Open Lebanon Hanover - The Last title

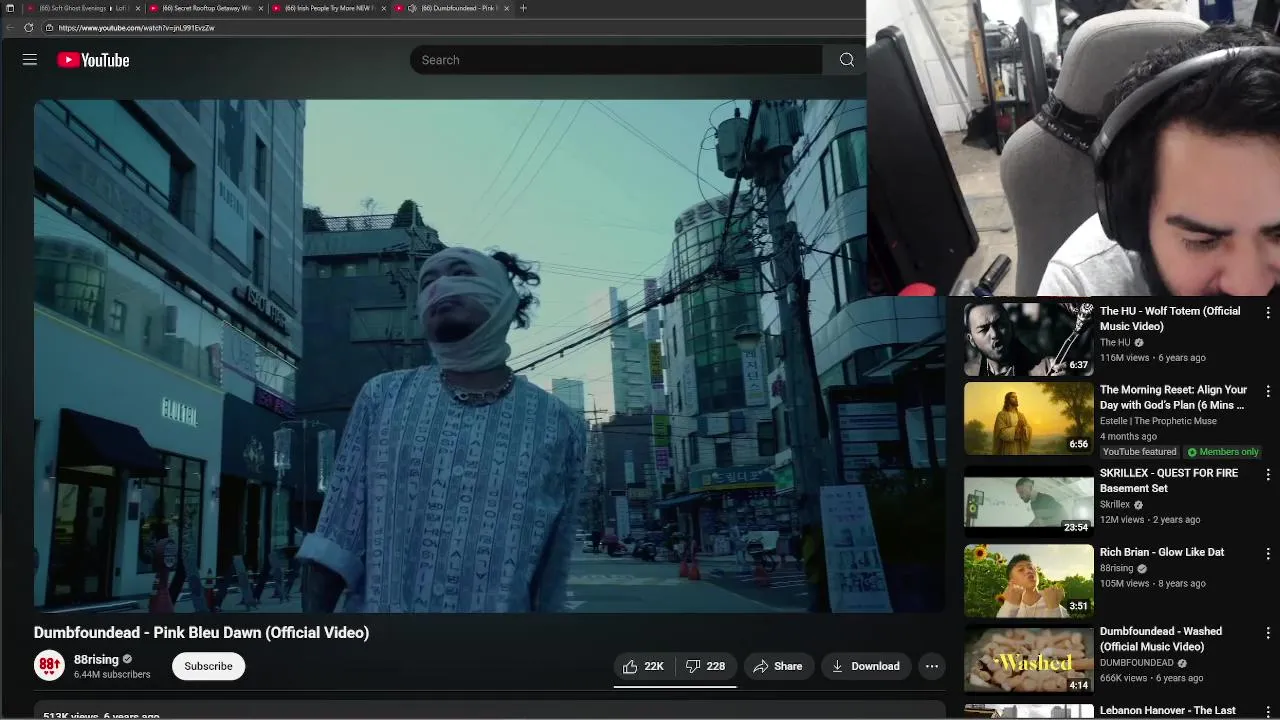[x=1168, y=711]
